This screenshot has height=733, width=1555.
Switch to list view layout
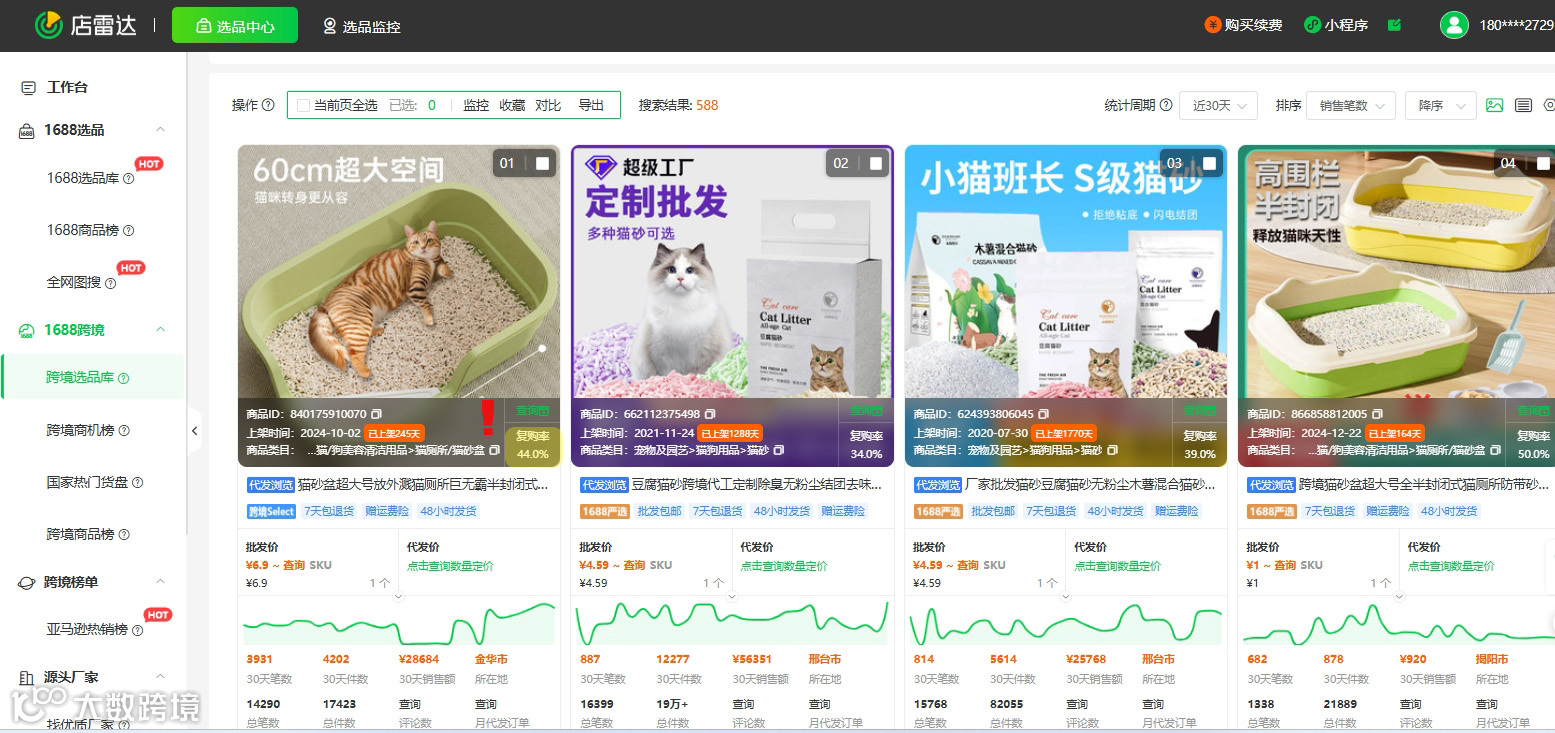coord(1523,105)
